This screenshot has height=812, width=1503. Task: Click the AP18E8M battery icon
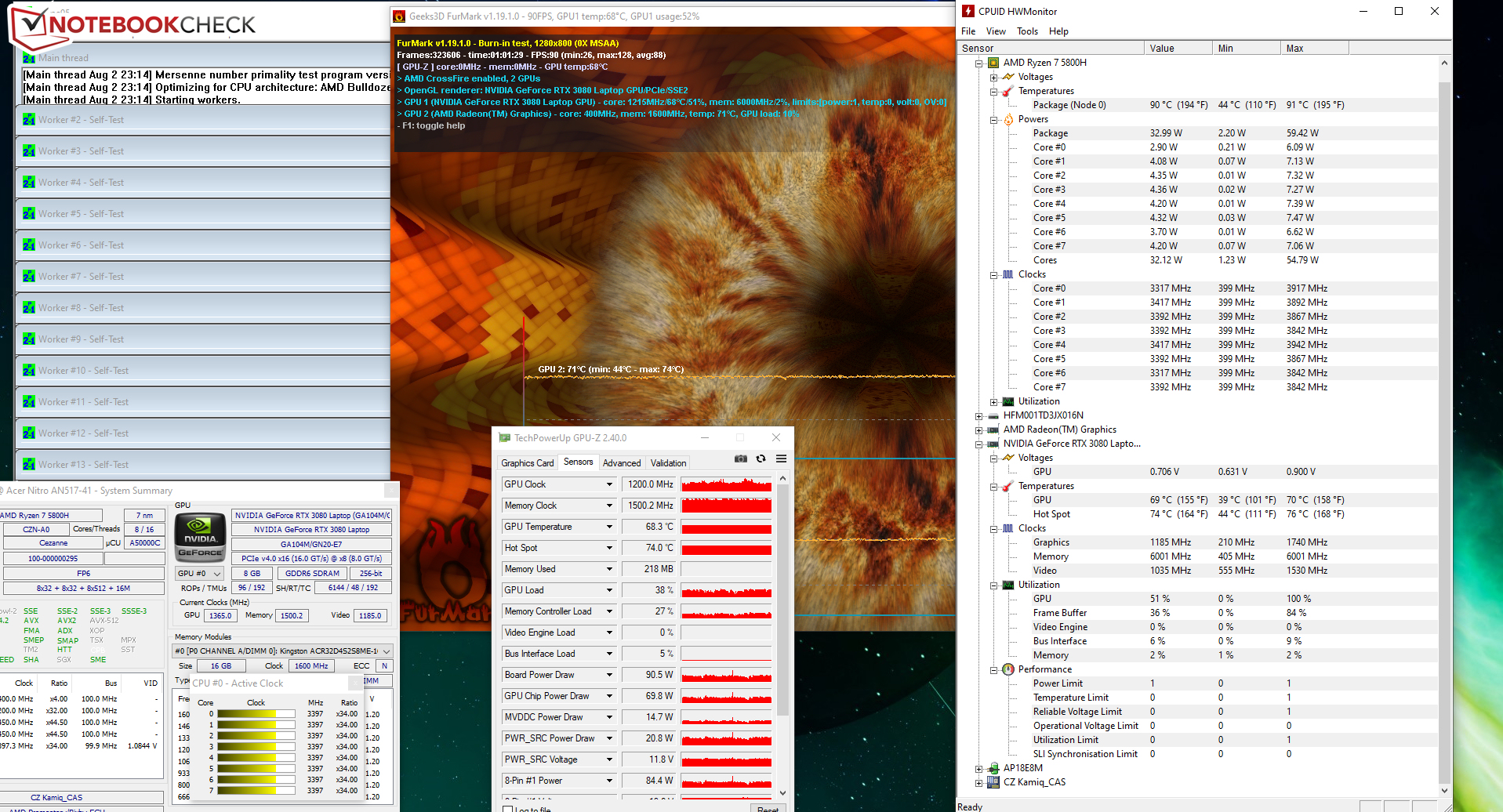[x=993, y=768]
